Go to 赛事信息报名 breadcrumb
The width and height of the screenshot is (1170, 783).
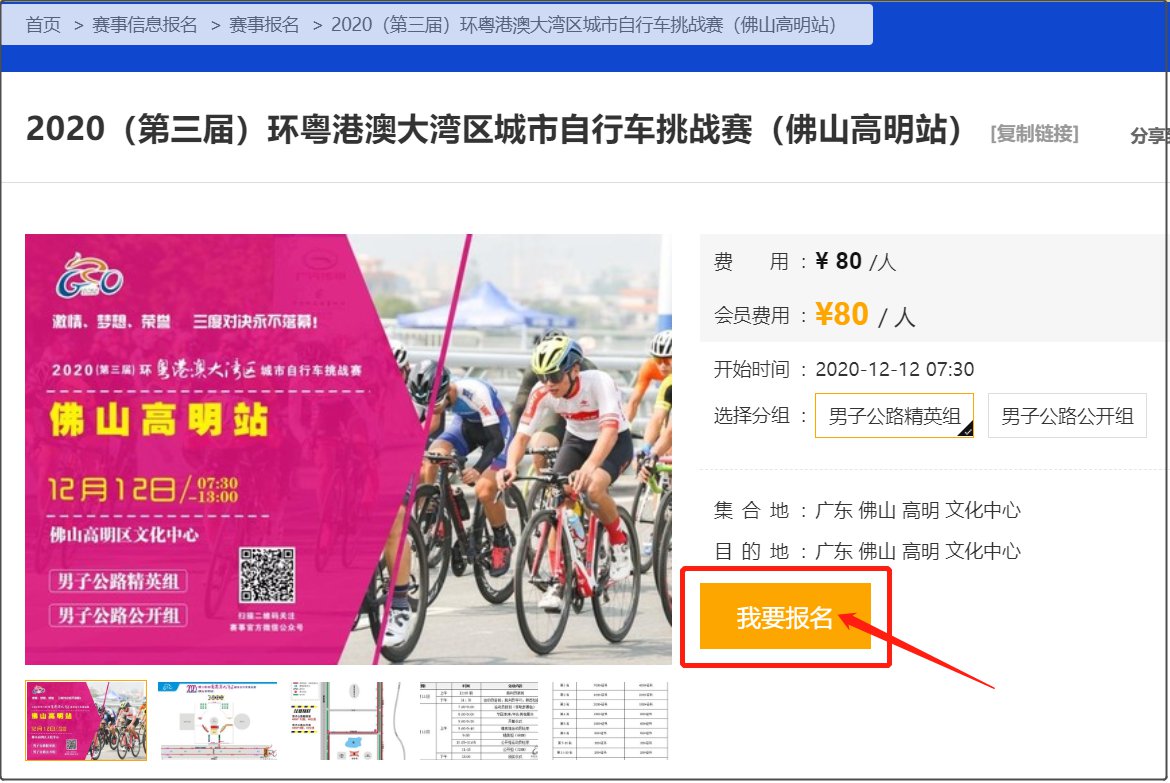[x=145, y=25]
